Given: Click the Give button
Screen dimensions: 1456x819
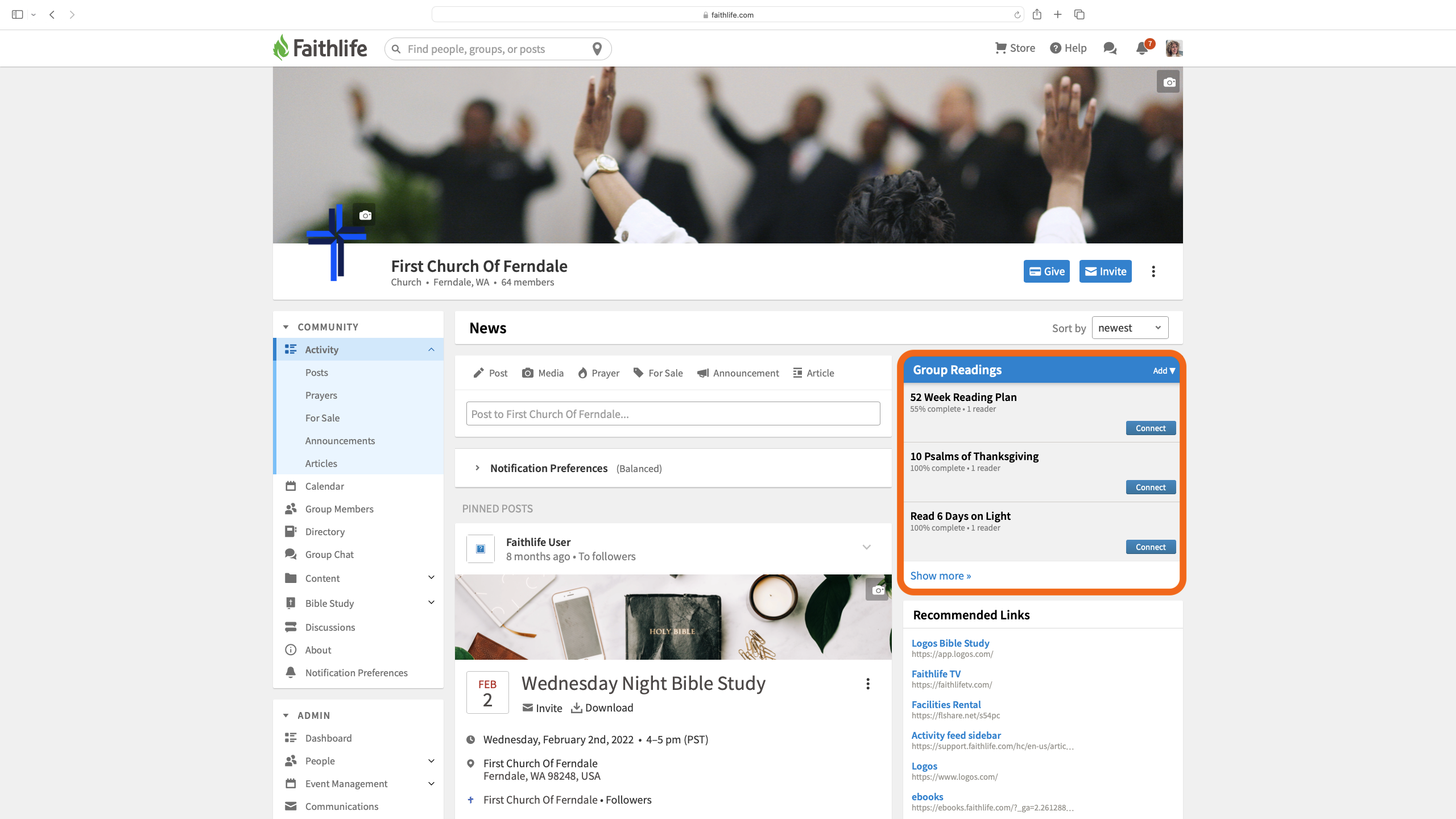Looking at the screenshot, I should [1046, 271].
